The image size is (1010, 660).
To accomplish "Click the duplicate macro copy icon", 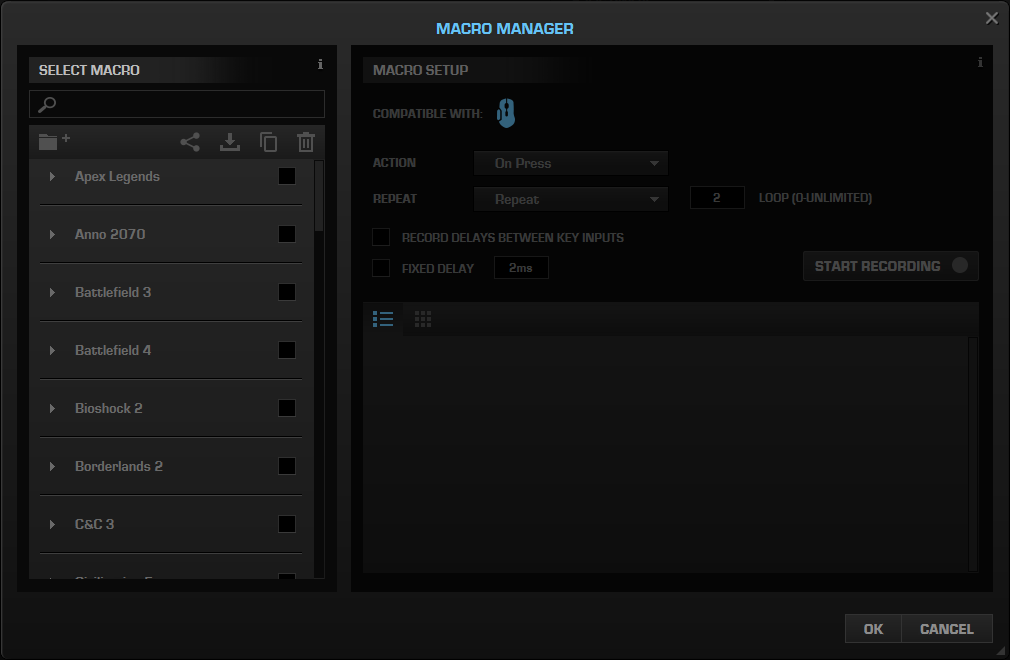I will pos(269,142).
